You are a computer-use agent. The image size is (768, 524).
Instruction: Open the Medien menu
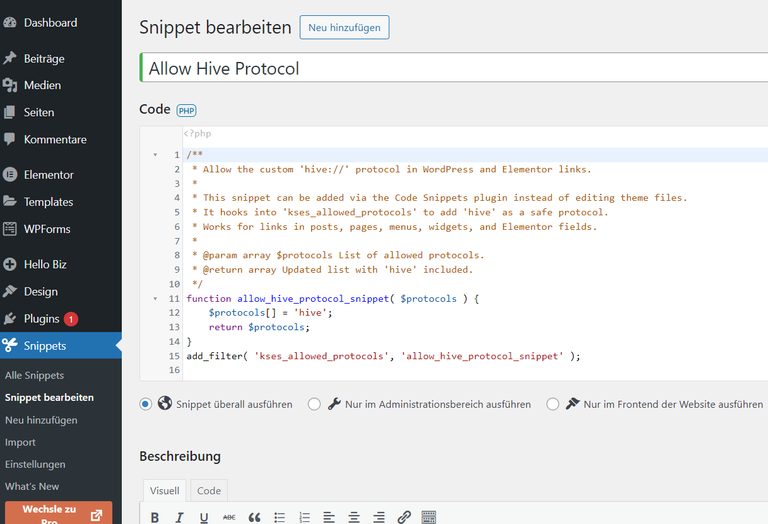[43, 85]
